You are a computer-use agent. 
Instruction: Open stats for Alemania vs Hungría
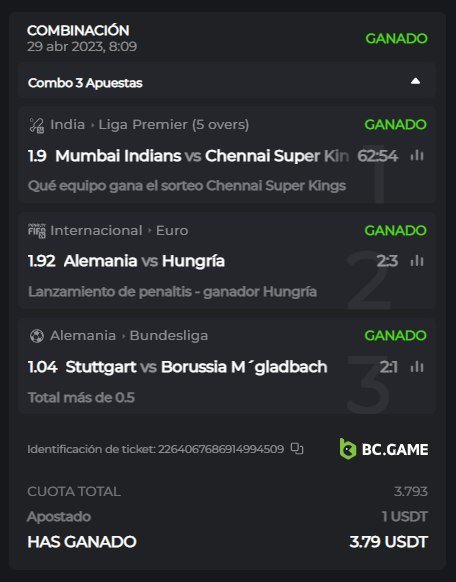[x=417, y=261]
